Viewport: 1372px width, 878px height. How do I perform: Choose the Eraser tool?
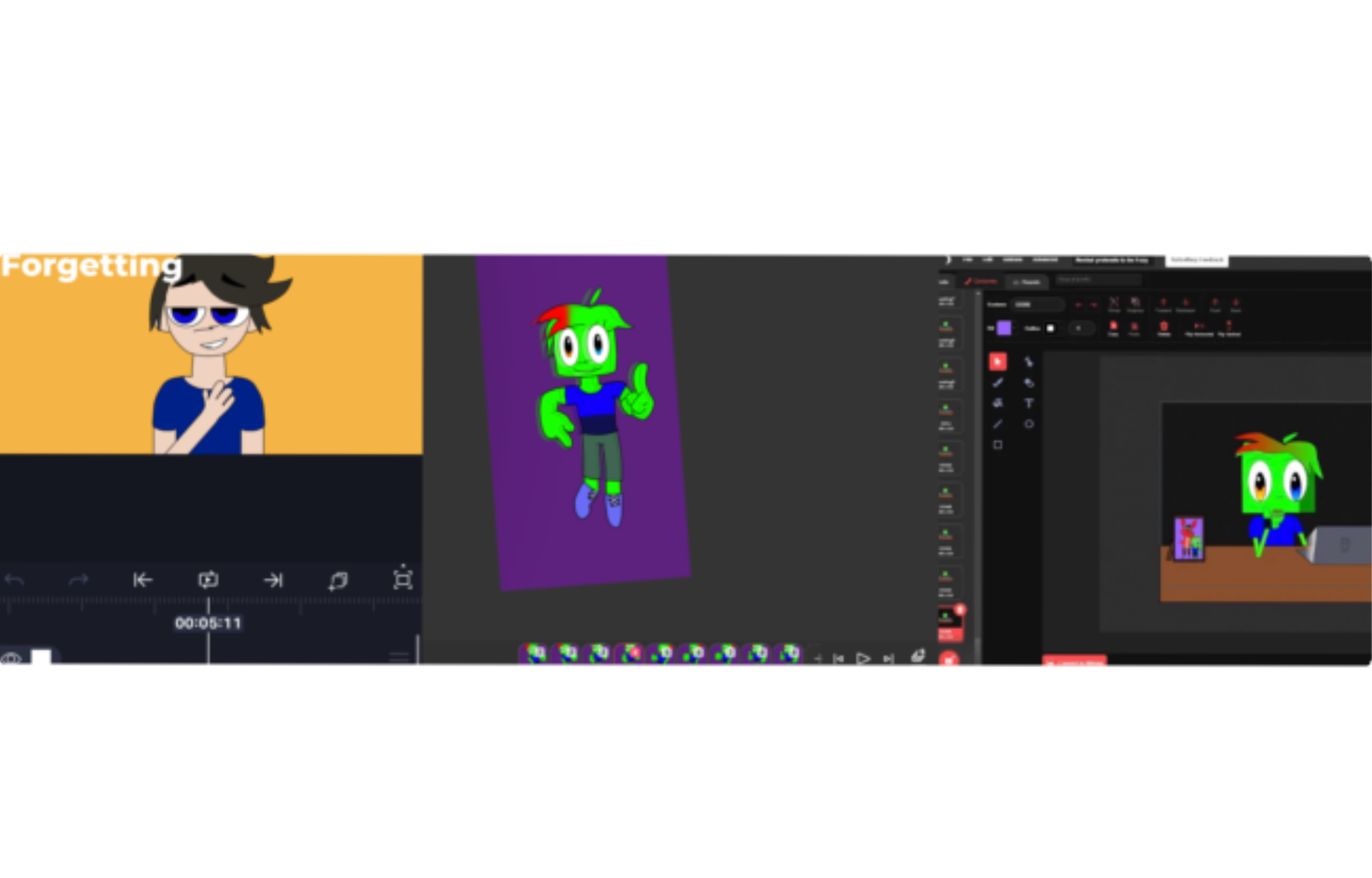(x=1029, y=383)
